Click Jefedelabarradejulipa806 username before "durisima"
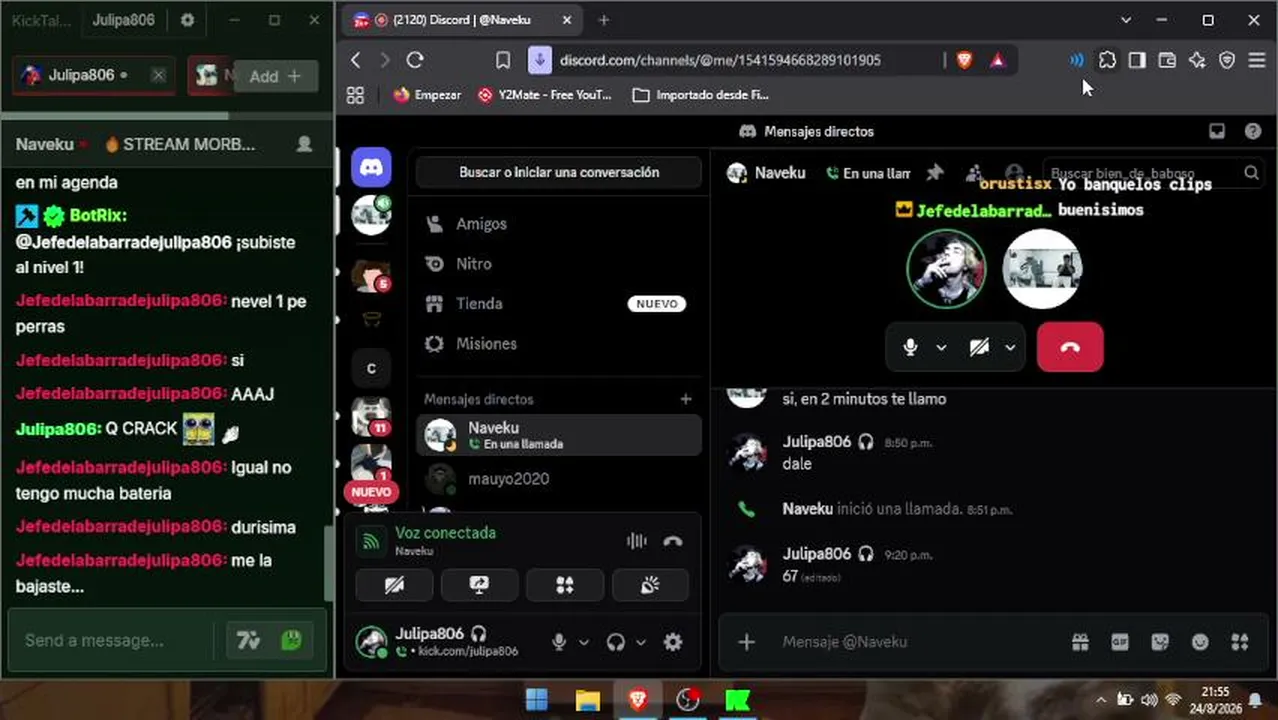1278x720 pixels. tap(121, 527)
